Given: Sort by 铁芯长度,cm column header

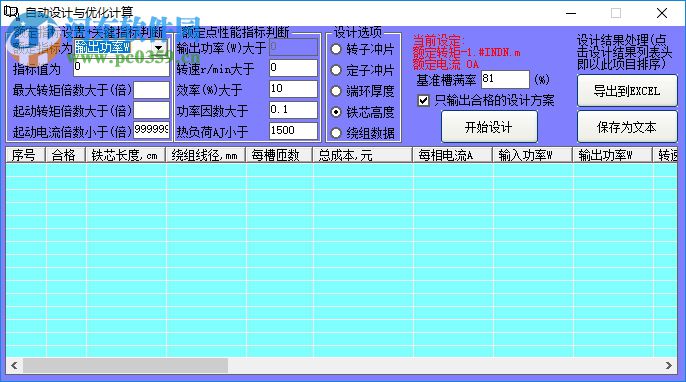Looking at the screenshot, I should pyautogui.click(x=125, y=155).
